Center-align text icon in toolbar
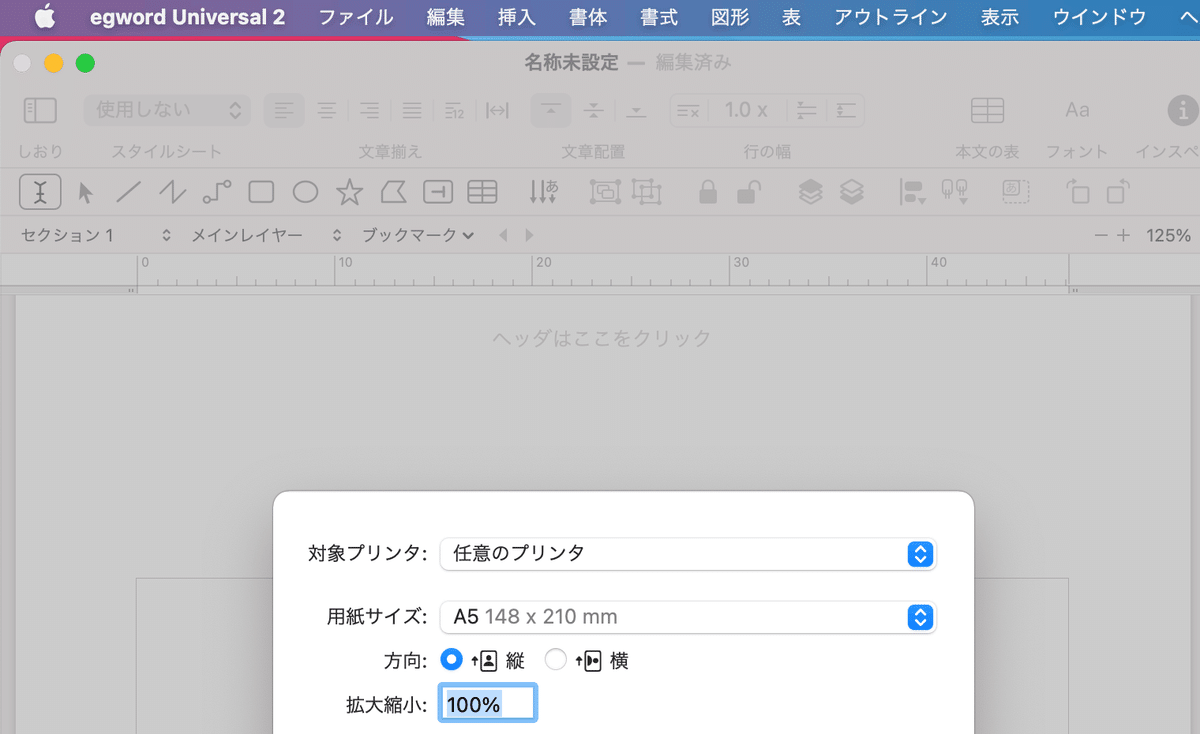Image resolution: width=1200 pixels, height=734 pixels. [x=327, y=110]
